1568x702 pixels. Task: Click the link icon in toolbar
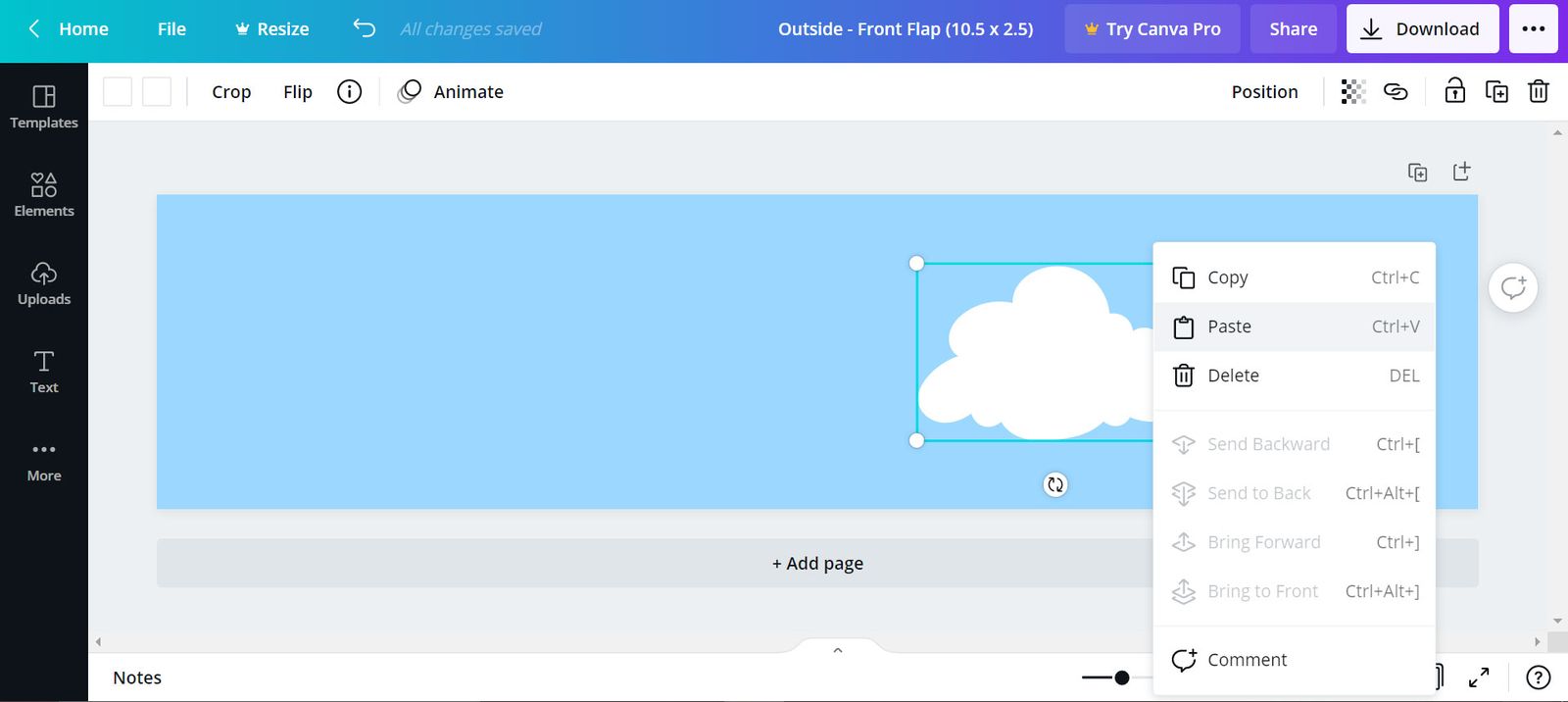click(1396, 92)
